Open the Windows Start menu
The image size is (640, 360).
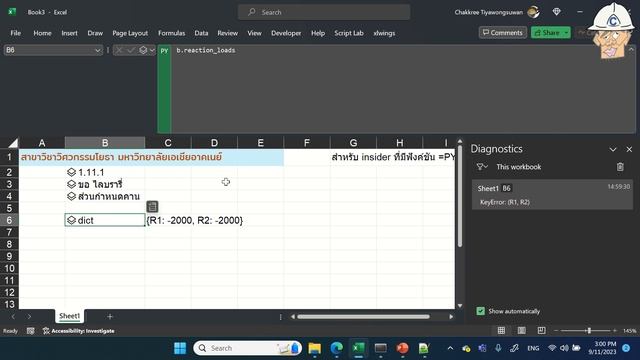pos(180,348)
